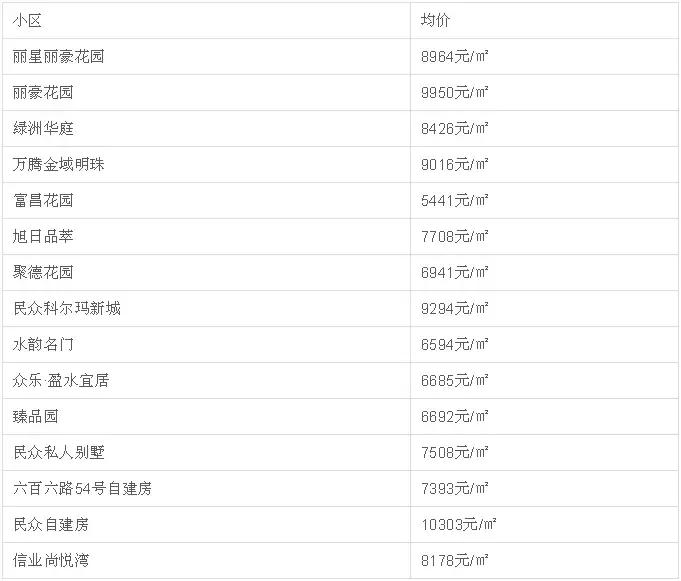Click the 众乐 盈水宜居 name
The image size is (681, 581).
[x=60, y=381]
